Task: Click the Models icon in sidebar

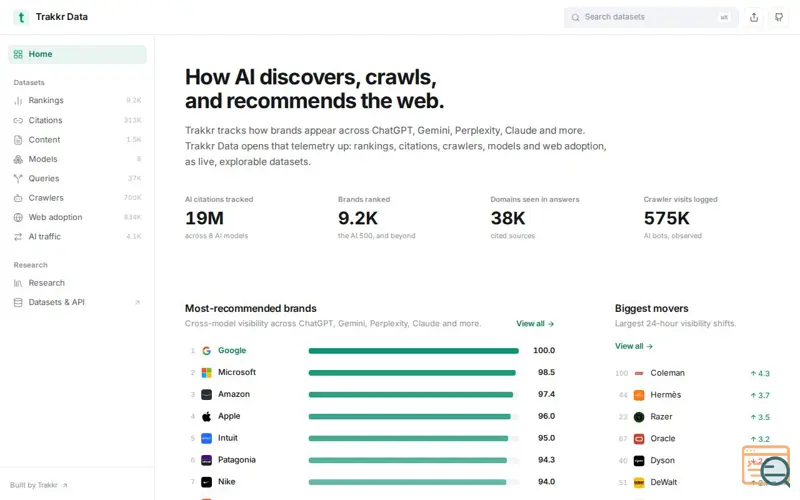Action: 18,159
